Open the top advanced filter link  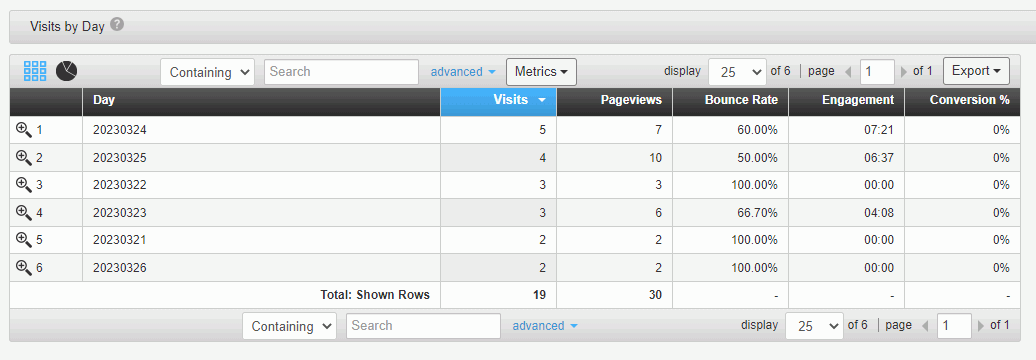tap(463, 72)
